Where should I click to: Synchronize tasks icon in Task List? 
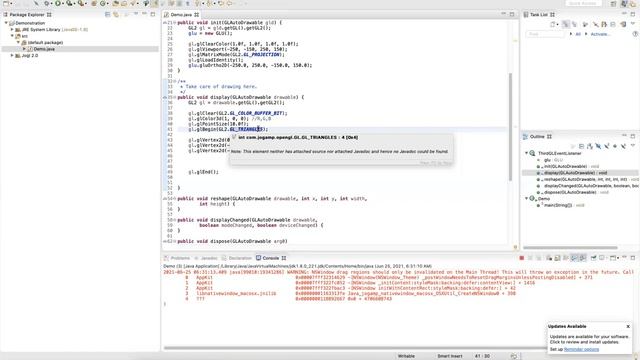click(x=623, y=24)
